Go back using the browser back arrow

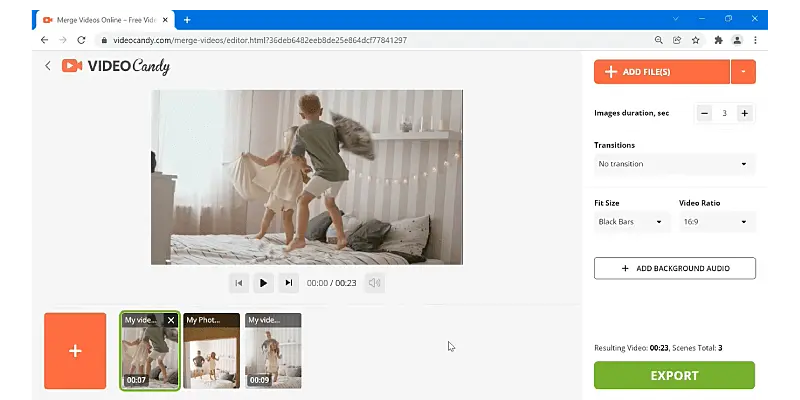tap(44, 40)
